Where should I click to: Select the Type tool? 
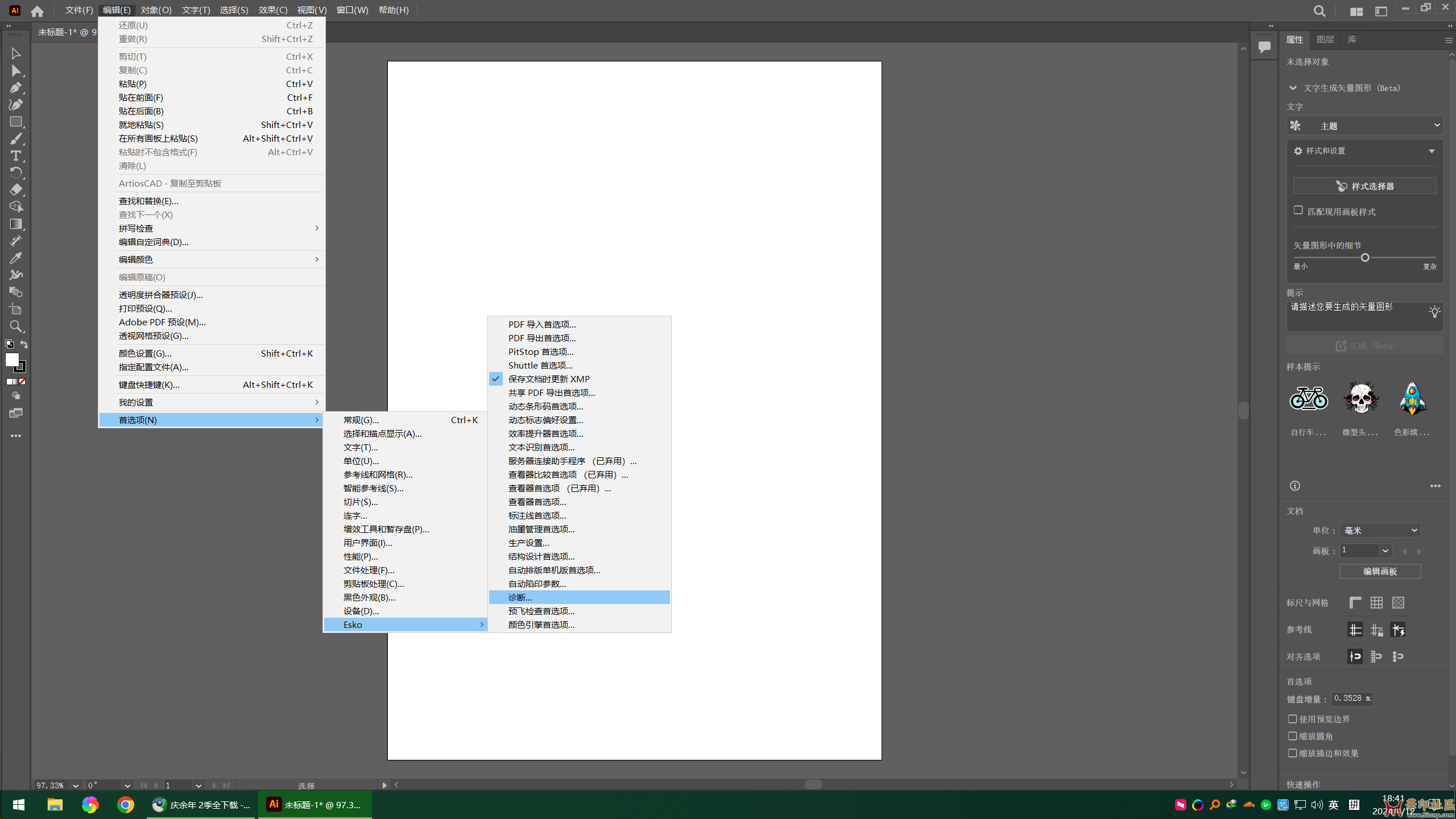pos(16,156)
